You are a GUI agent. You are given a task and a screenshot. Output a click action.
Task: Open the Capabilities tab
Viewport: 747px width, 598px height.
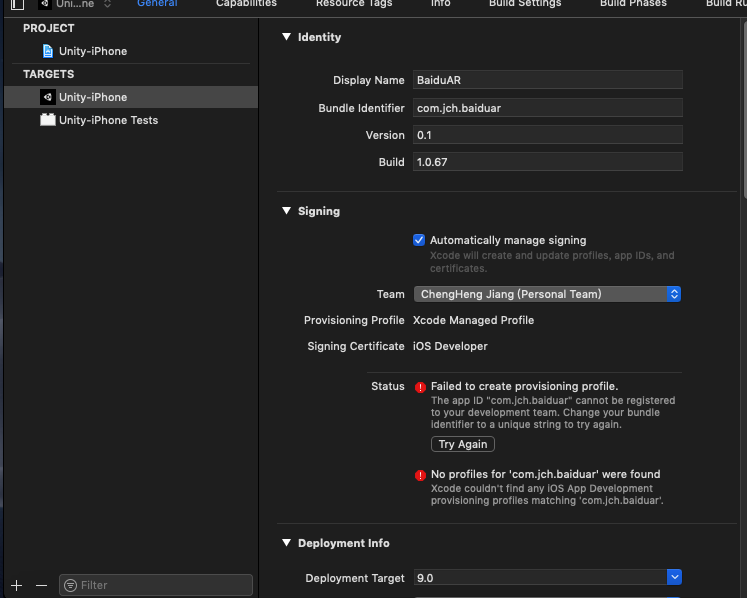click(246, 3)
